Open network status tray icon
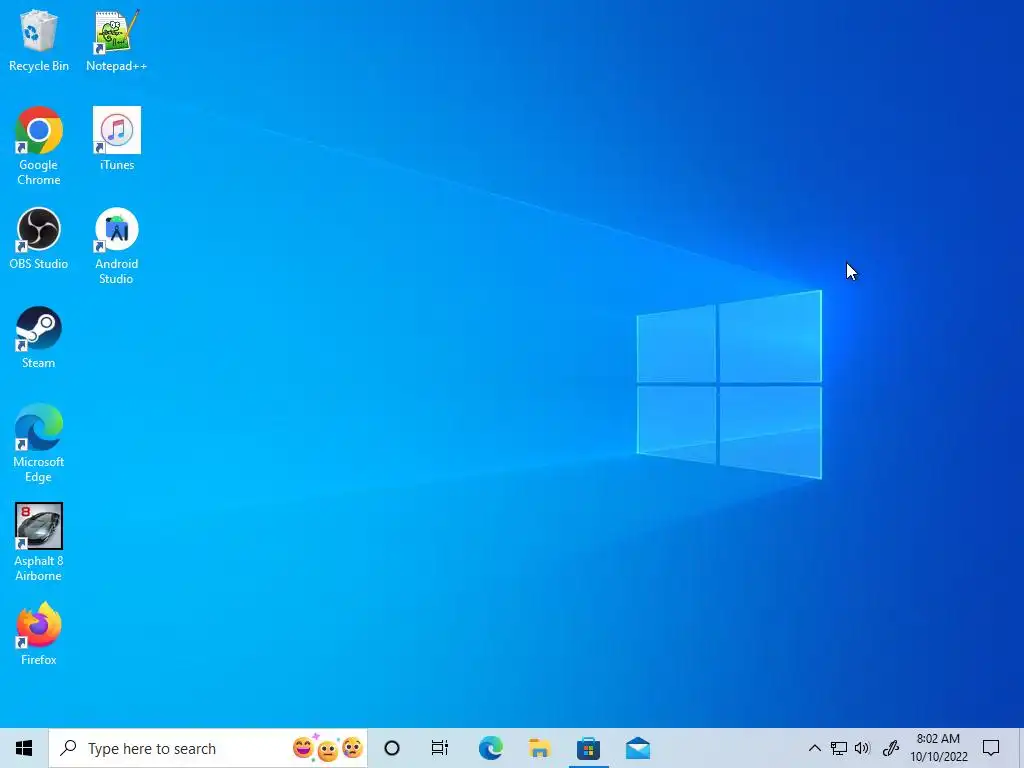 coord(839,748)
